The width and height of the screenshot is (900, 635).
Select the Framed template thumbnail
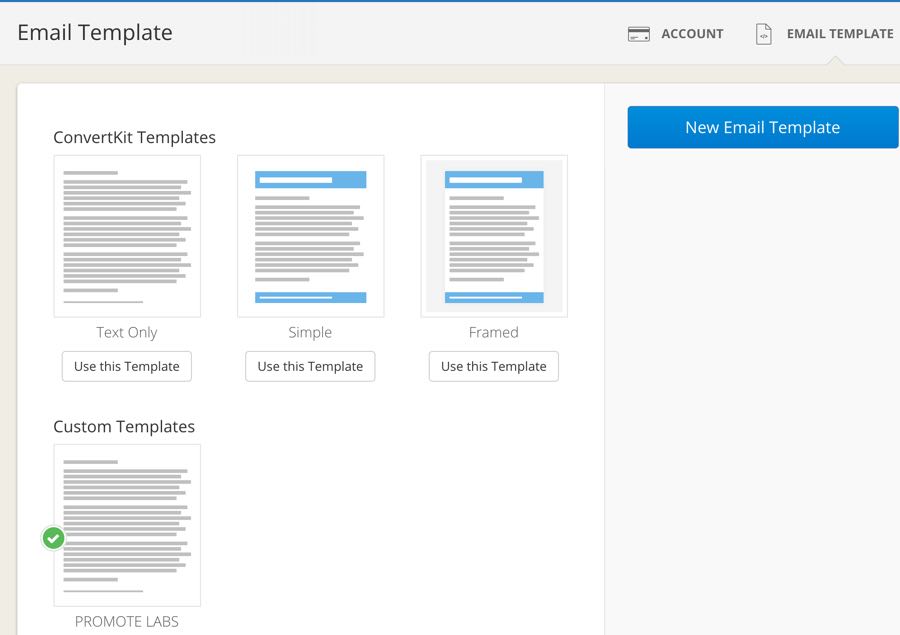click(x=494, y=236)
